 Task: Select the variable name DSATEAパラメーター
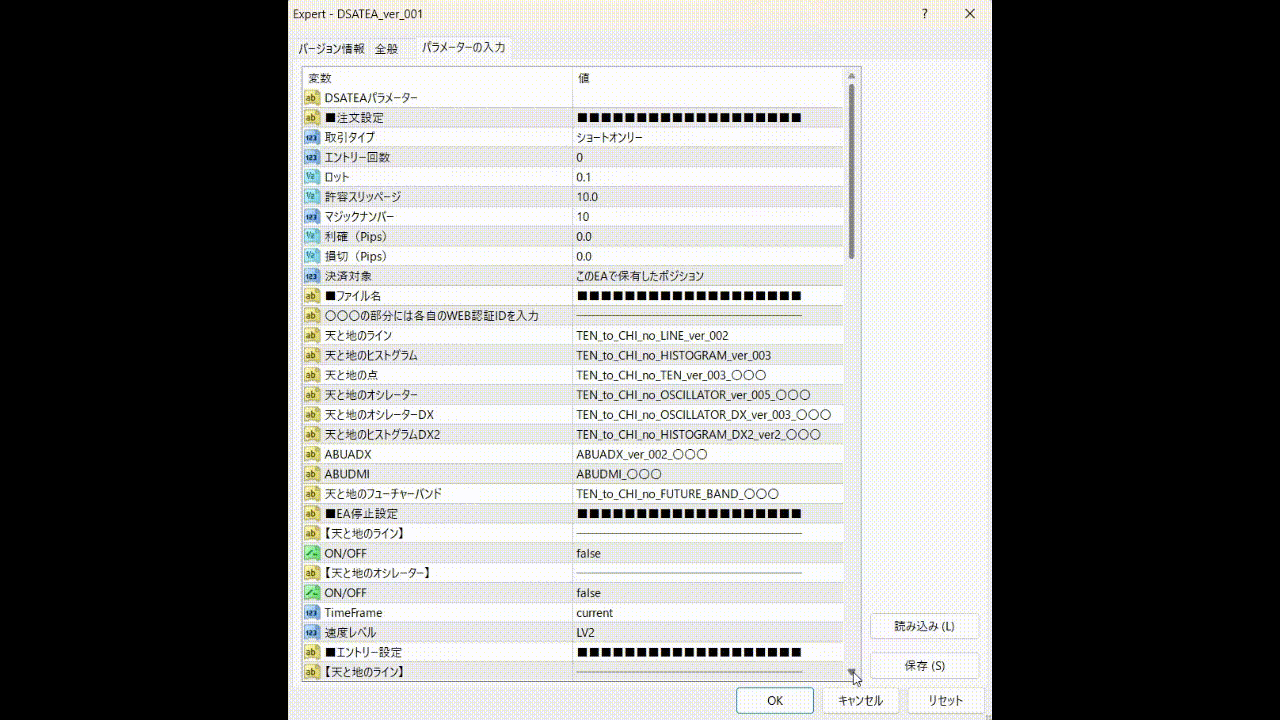371,98
